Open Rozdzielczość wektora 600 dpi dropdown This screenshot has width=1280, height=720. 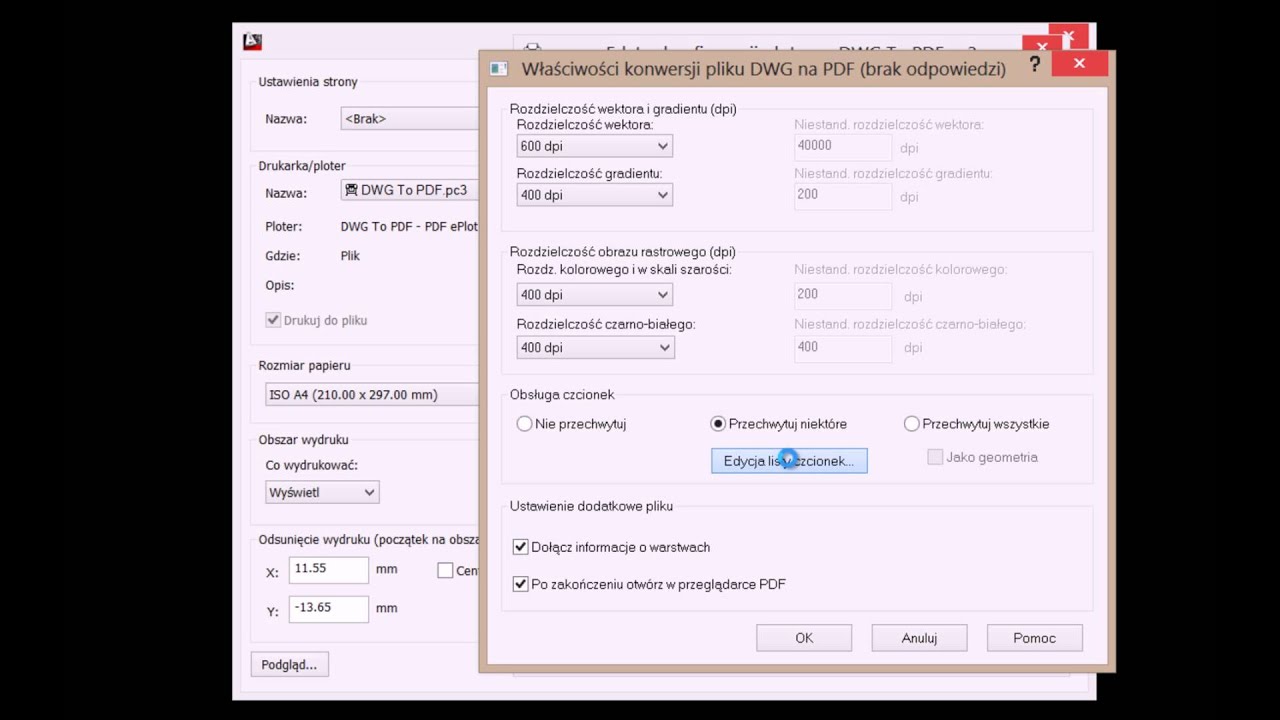point(594,146)
